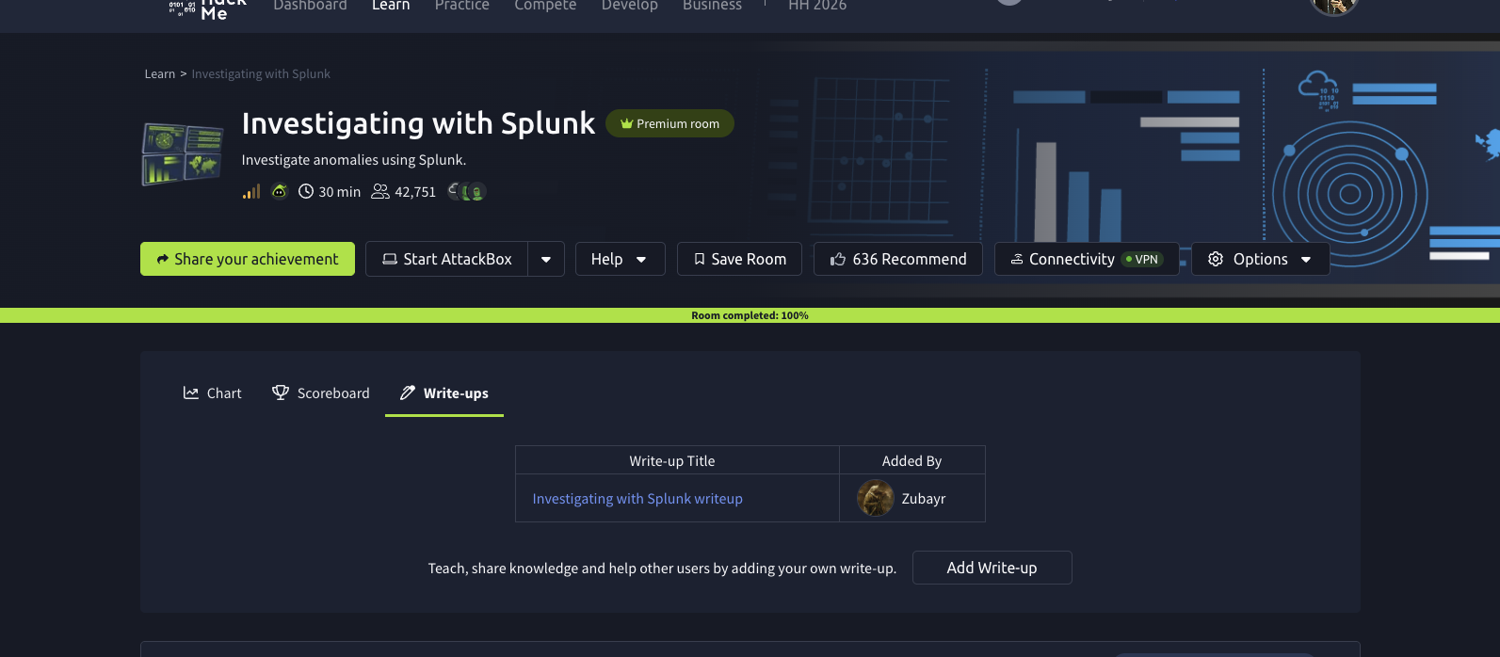Click the Investigating with Splunk breadcrumb text
The width and height of the screenshot is (1500, 657).
[261, 74]
